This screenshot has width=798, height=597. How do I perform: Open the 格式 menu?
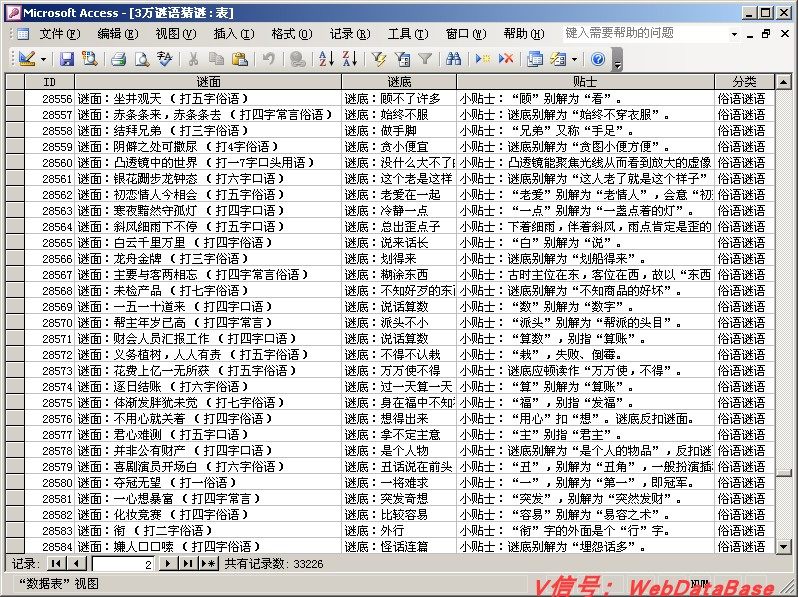[x=292, y=34]
